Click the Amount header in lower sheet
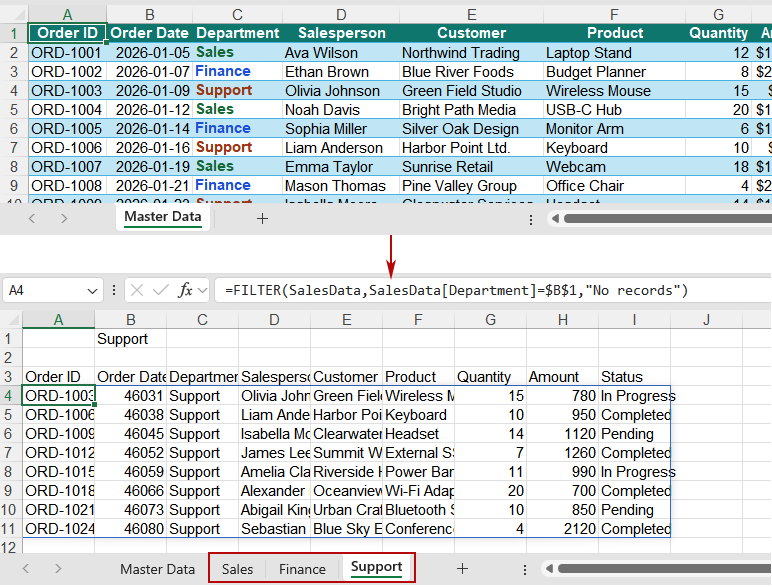This screenshot has height=587, width=772. pos(562,377)
